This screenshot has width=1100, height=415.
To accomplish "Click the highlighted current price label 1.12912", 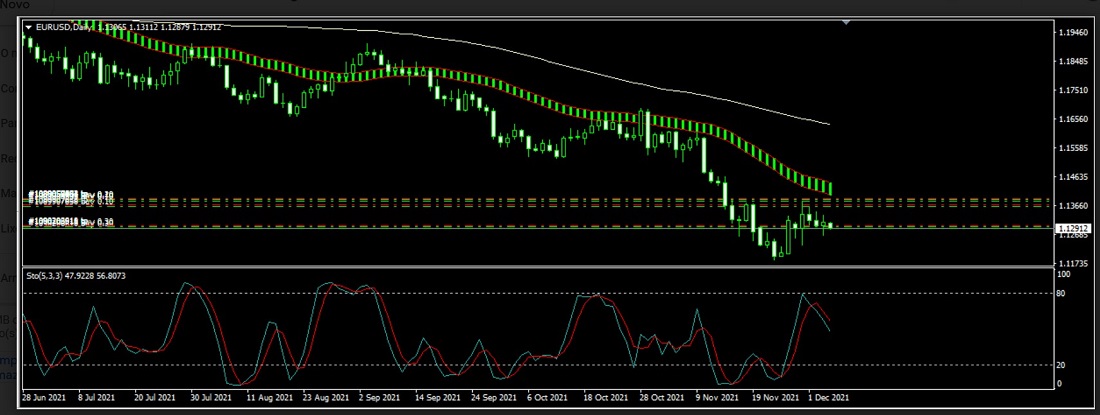I will pyautogui.click(x=1075, y=228).
